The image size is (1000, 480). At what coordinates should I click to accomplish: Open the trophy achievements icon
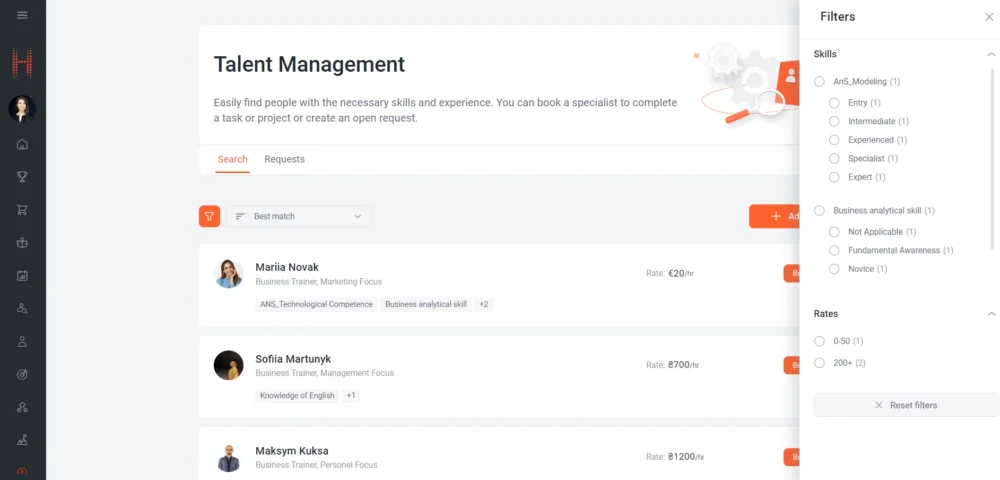[22, 177]
